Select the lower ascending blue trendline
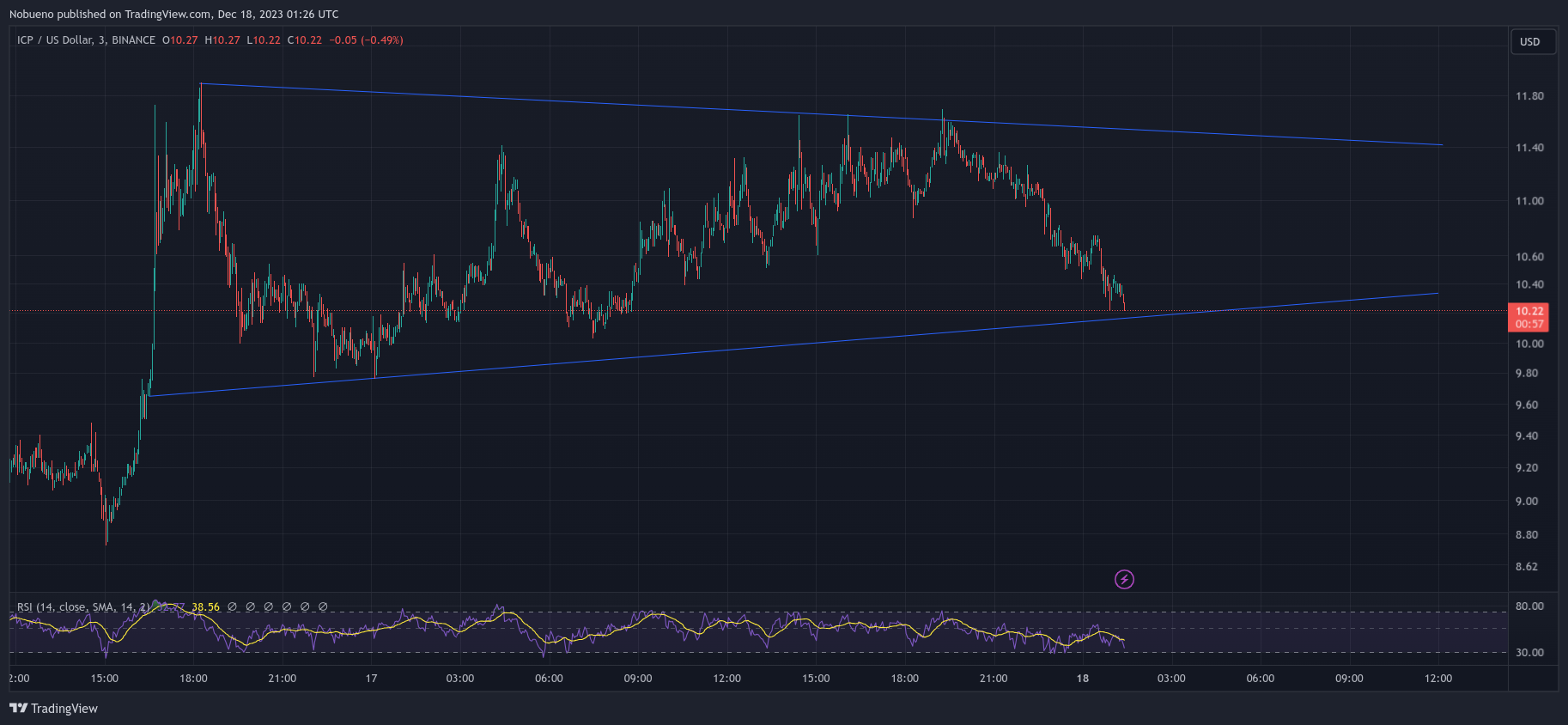Screen dimensions: 1568x725 point(794,345)
